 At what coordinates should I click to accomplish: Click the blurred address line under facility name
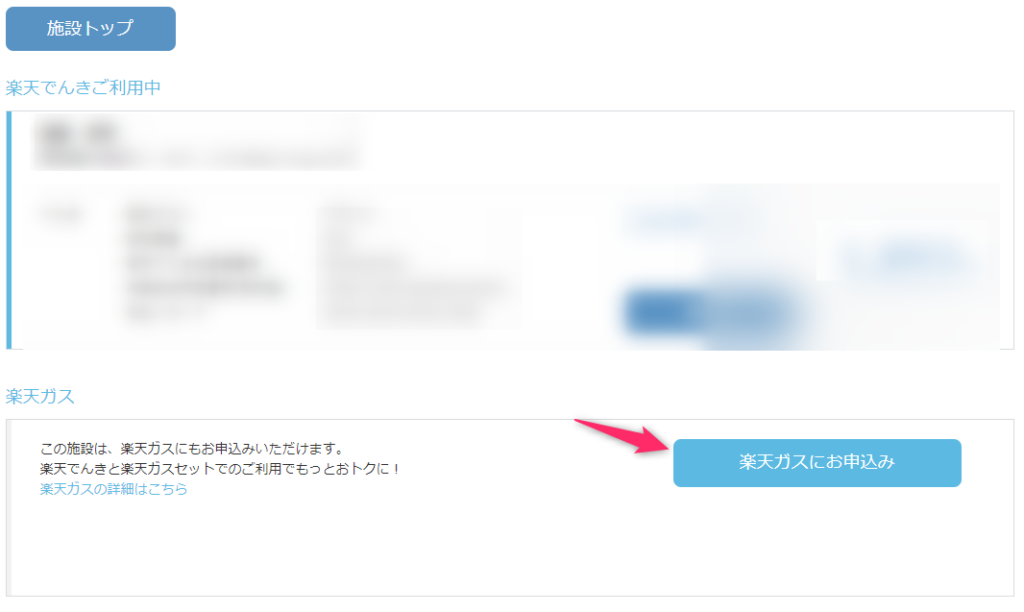point(198,158)
